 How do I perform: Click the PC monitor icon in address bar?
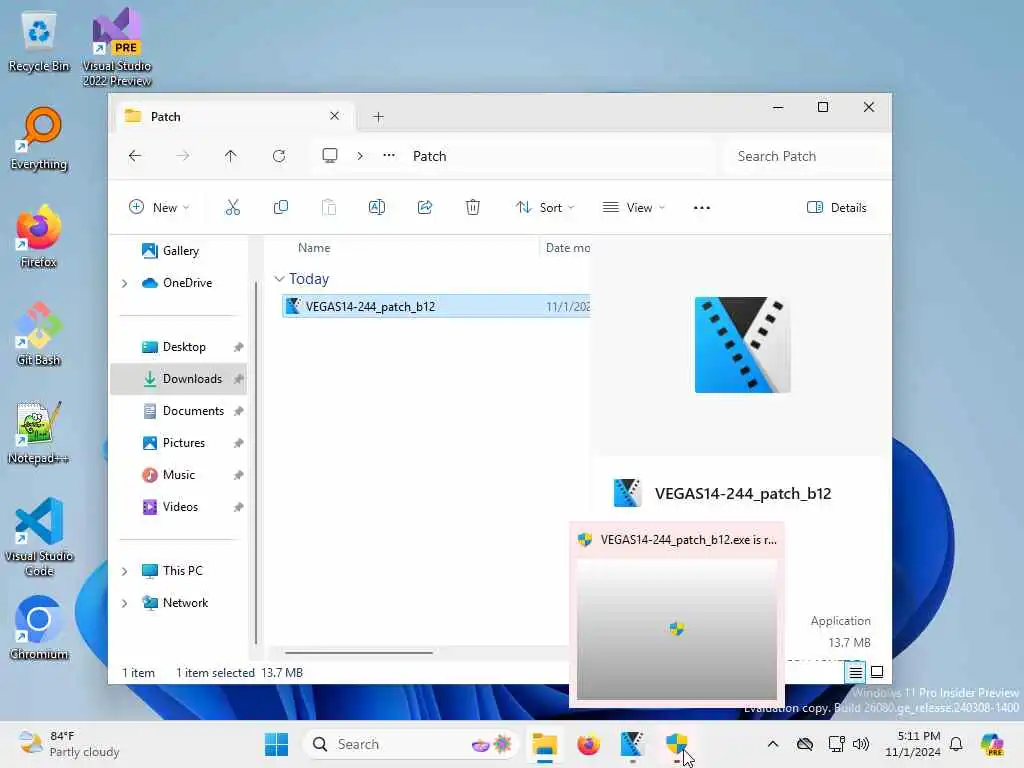pos(330,155)
